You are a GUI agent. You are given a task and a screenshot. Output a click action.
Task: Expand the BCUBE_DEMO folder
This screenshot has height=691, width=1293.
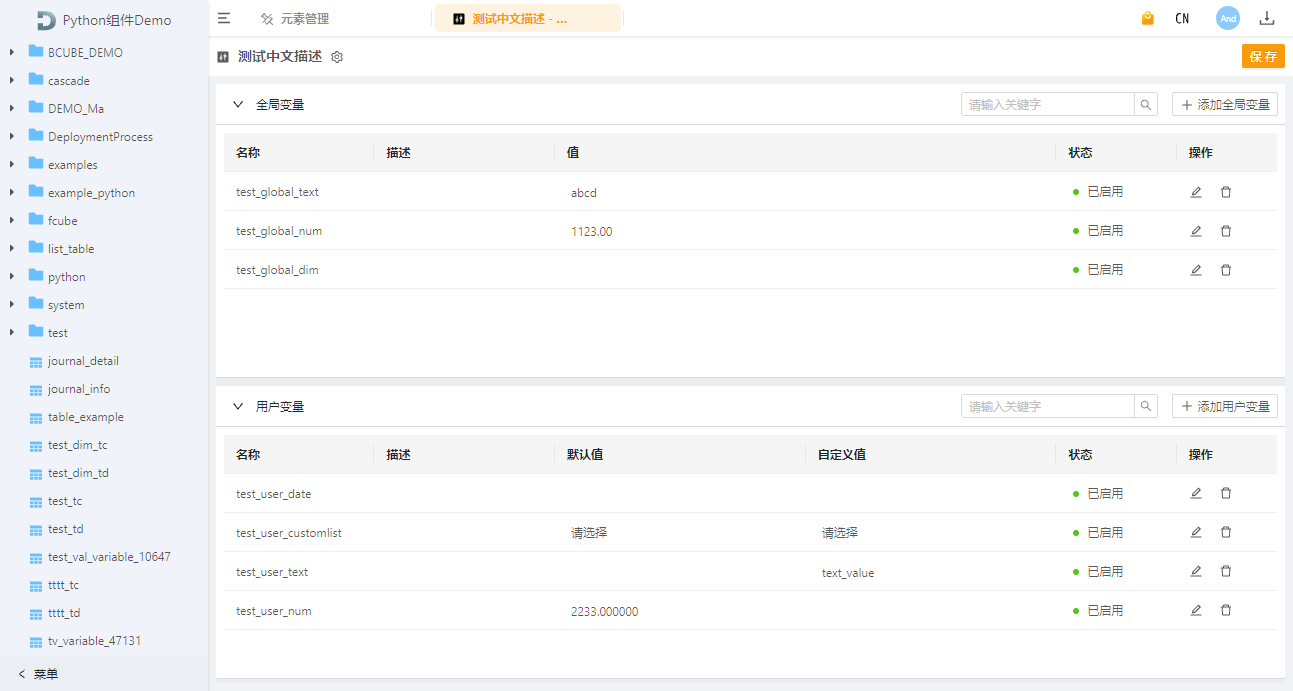click(x=12, y=52)
